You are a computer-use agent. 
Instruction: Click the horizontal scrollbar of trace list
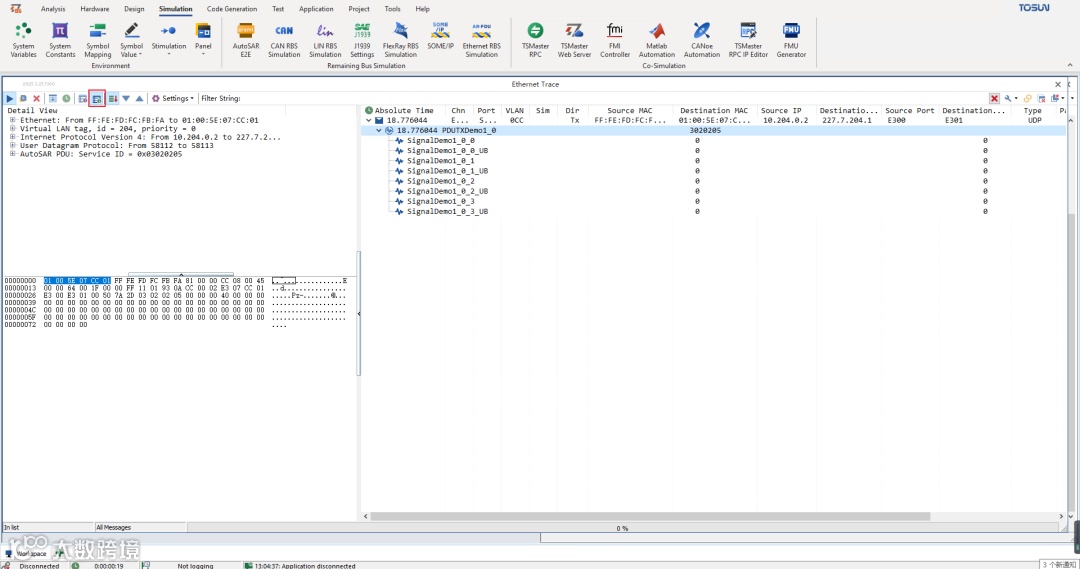(650, 516)
